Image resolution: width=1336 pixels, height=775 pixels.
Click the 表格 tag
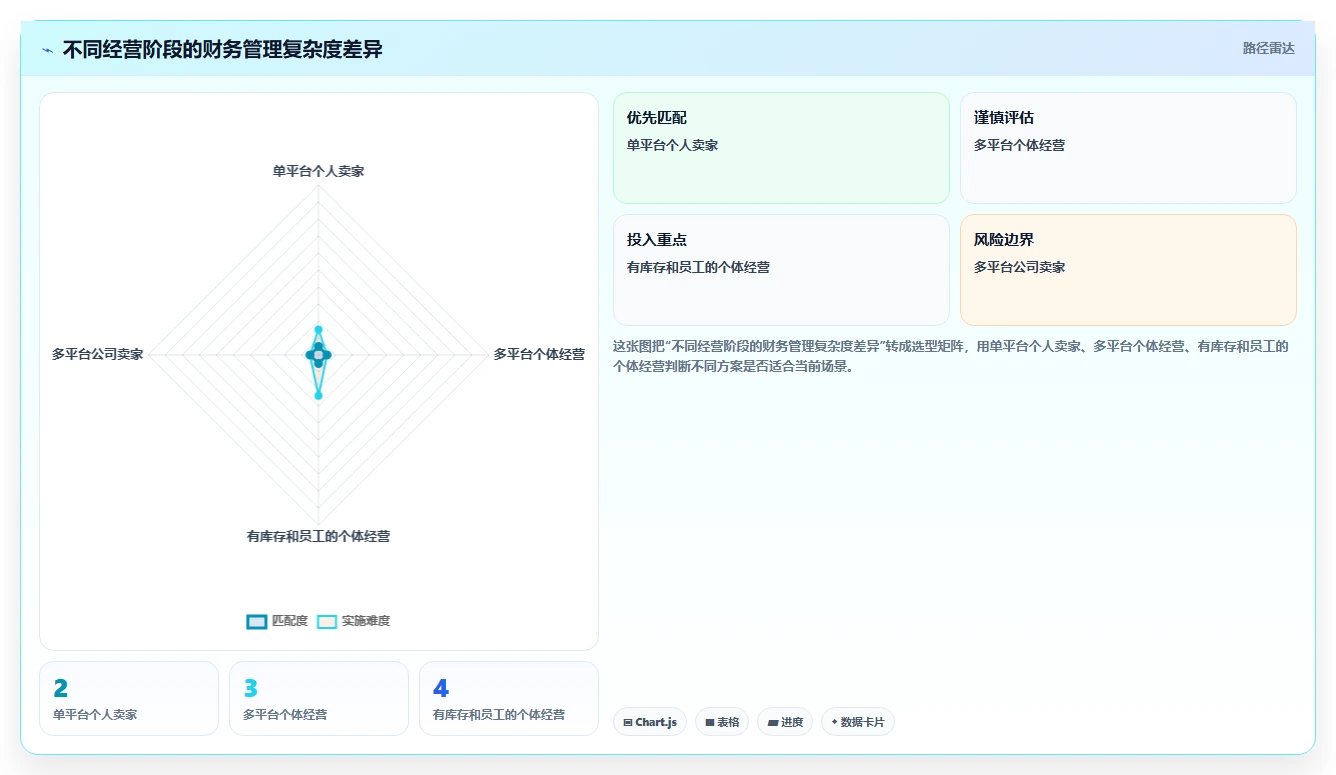click(x=722, y=722)
